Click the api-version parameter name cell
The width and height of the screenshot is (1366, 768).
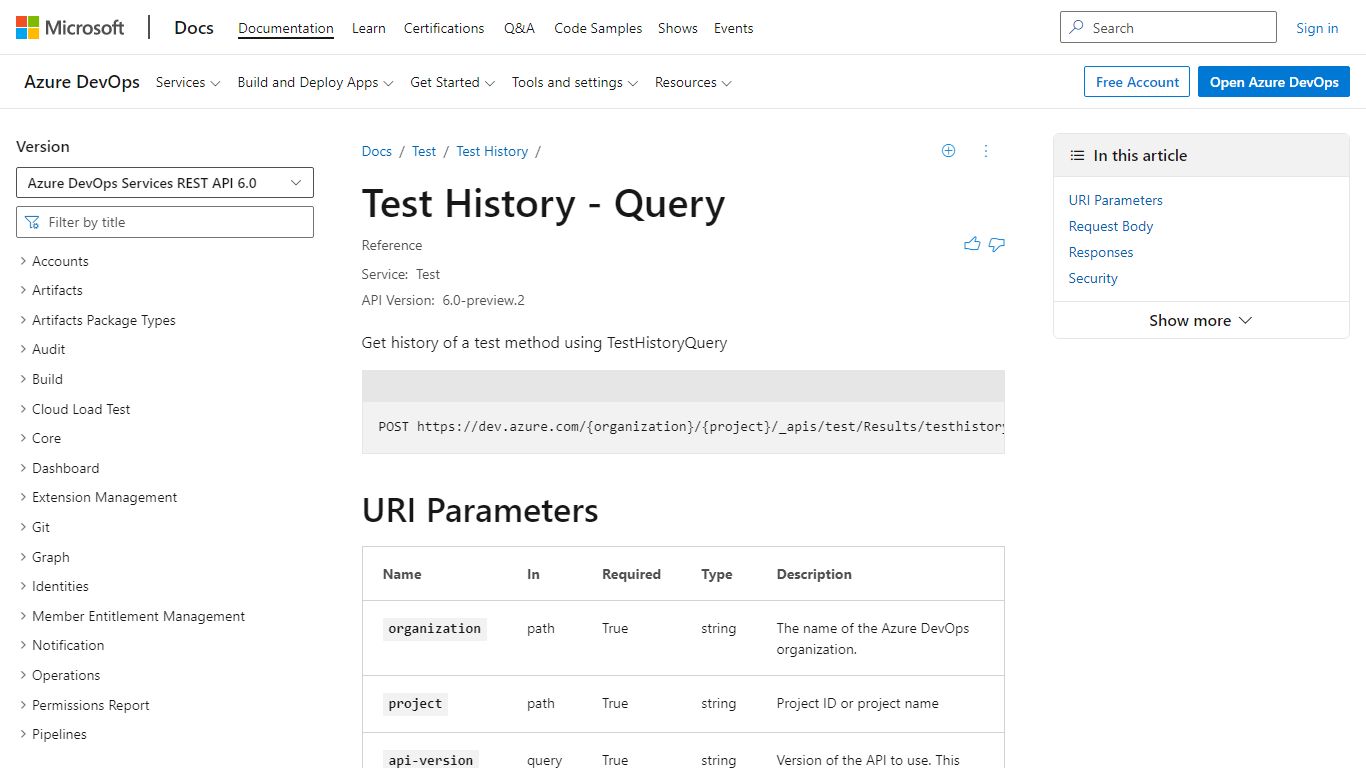431,760
